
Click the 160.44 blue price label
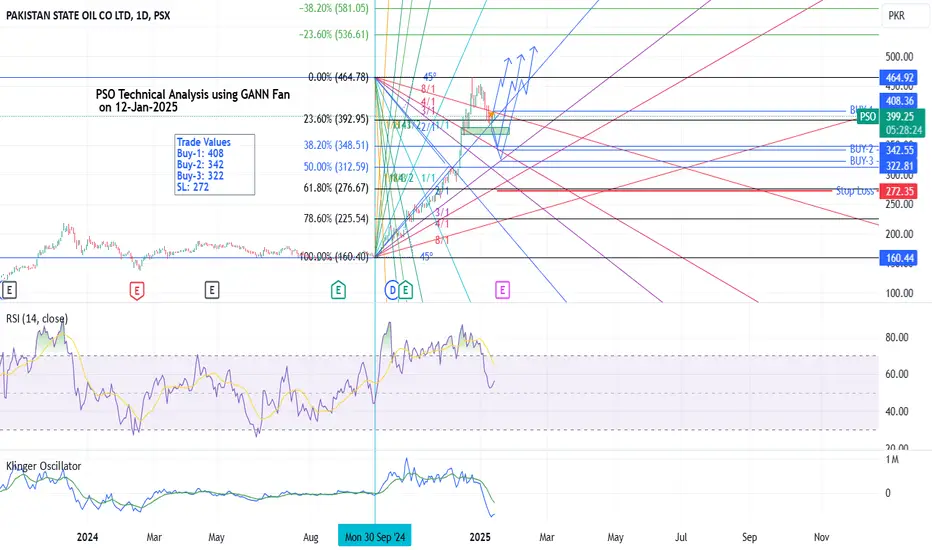(899, 258)
